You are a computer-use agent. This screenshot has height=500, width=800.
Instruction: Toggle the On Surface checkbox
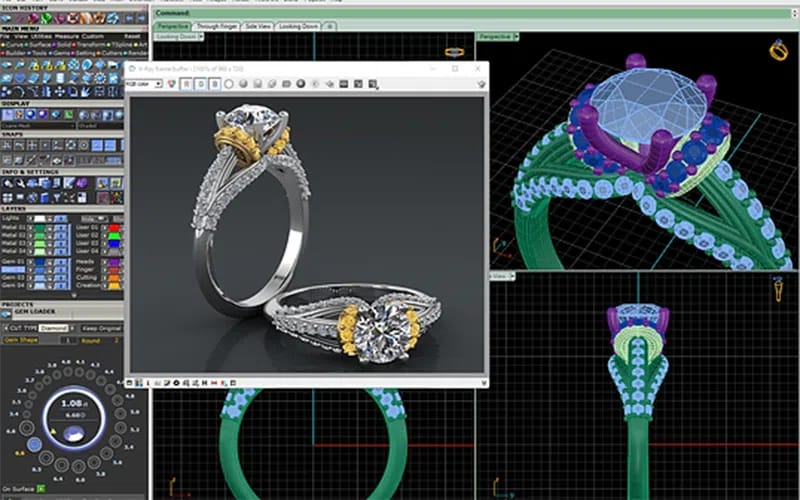coord(42,489)
